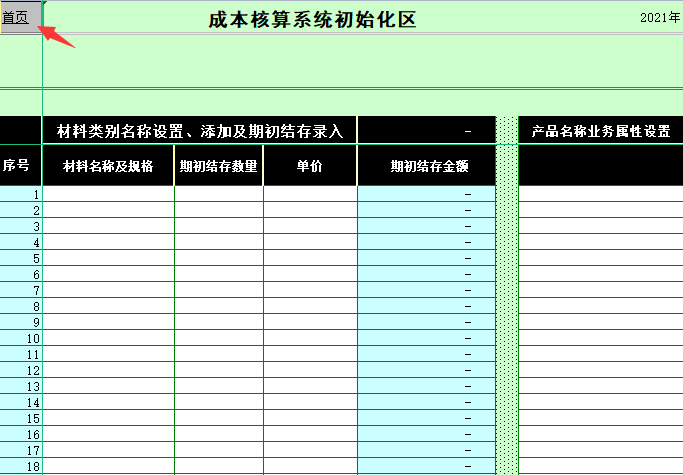
Task: Click material name cell in row 16
Action: (108, 434)
